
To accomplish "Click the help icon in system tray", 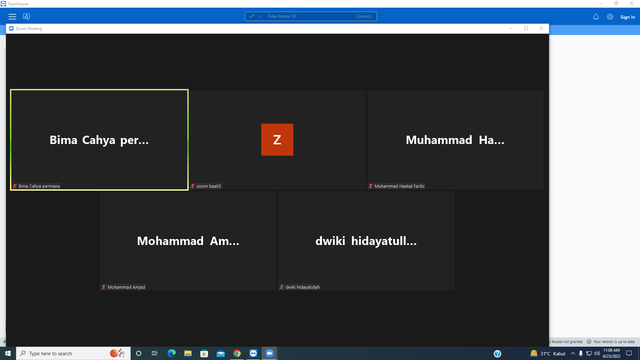I will coord(497,354).
